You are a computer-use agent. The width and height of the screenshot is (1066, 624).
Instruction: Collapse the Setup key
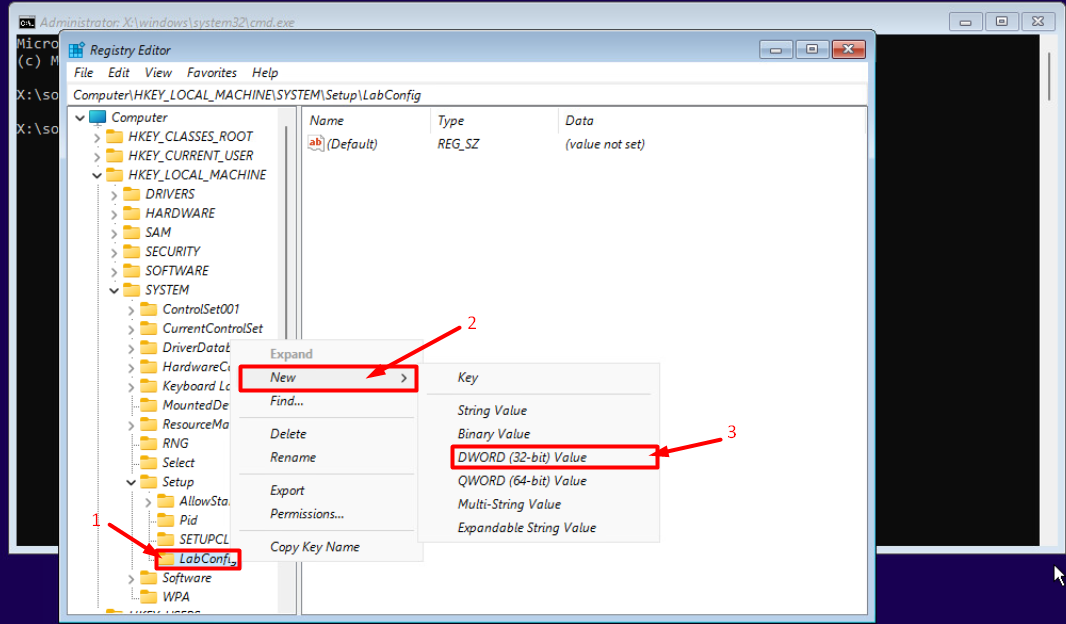pyautogui.click(x=131, y=482)
